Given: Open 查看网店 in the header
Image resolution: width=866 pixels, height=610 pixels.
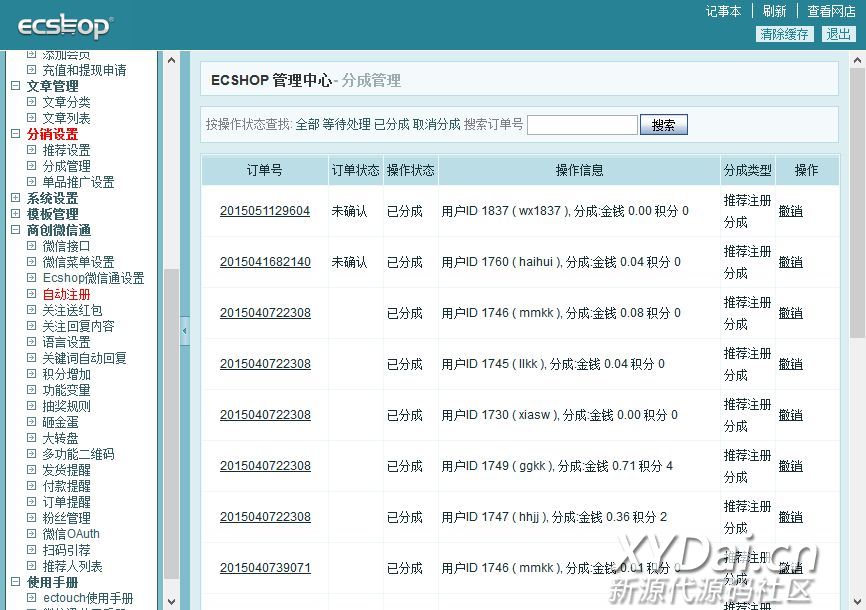Looking at the screenshot, I should click(x=831, y=11).
